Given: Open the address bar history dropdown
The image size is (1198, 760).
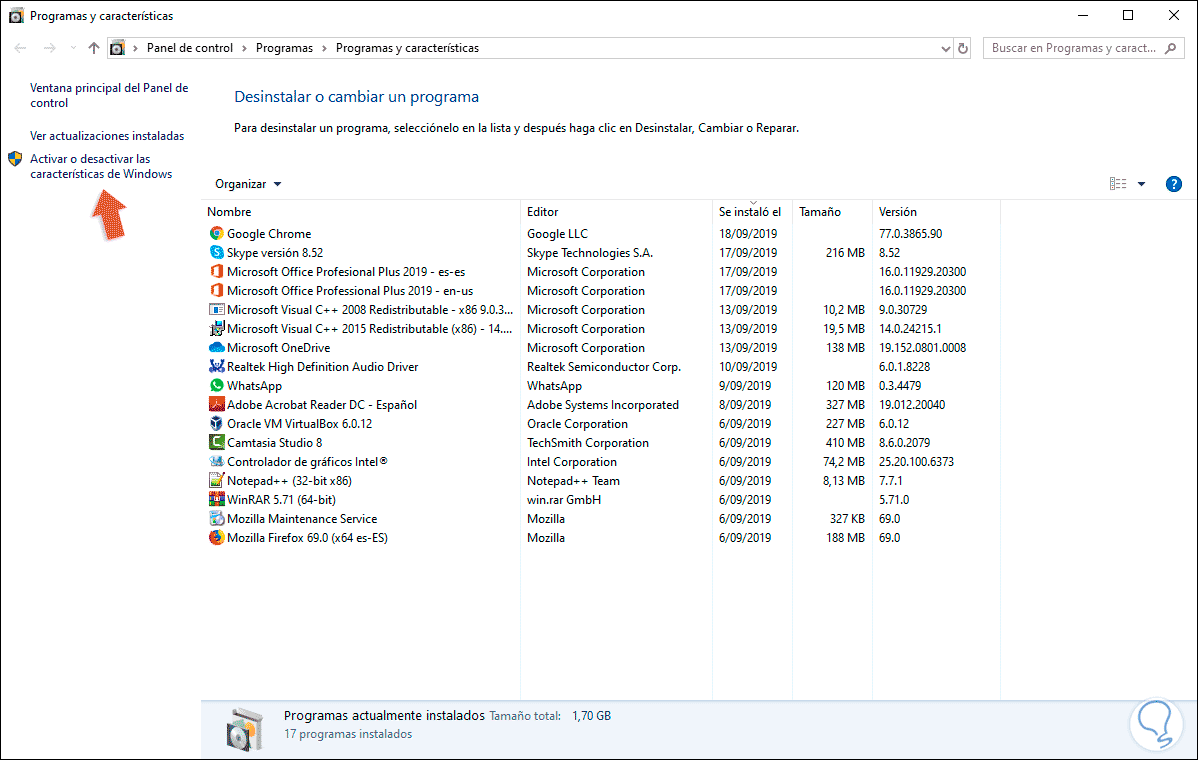Looking at the screenshot, I should point(945,48).
